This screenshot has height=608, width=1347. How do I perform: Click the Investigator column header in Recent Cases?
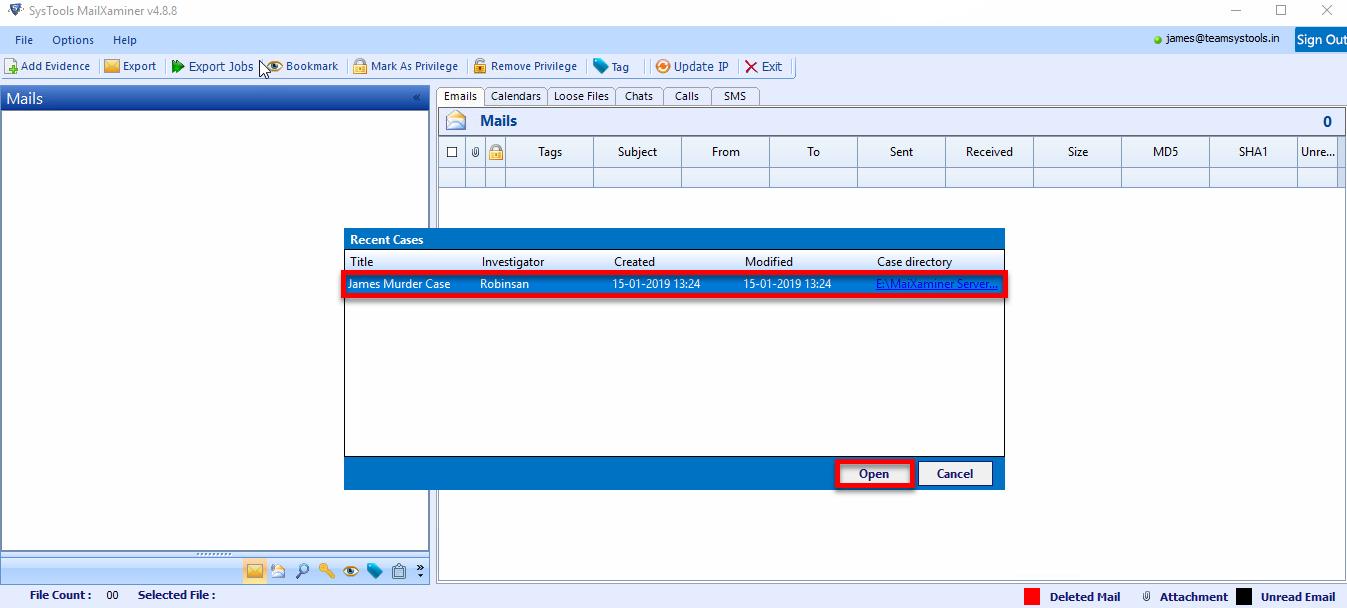point(513,262)
